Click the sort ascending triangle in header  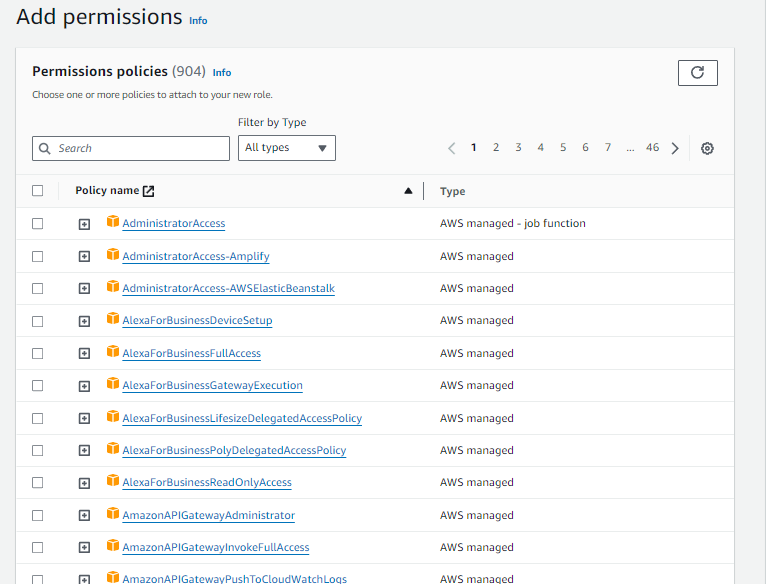(408, 191)
